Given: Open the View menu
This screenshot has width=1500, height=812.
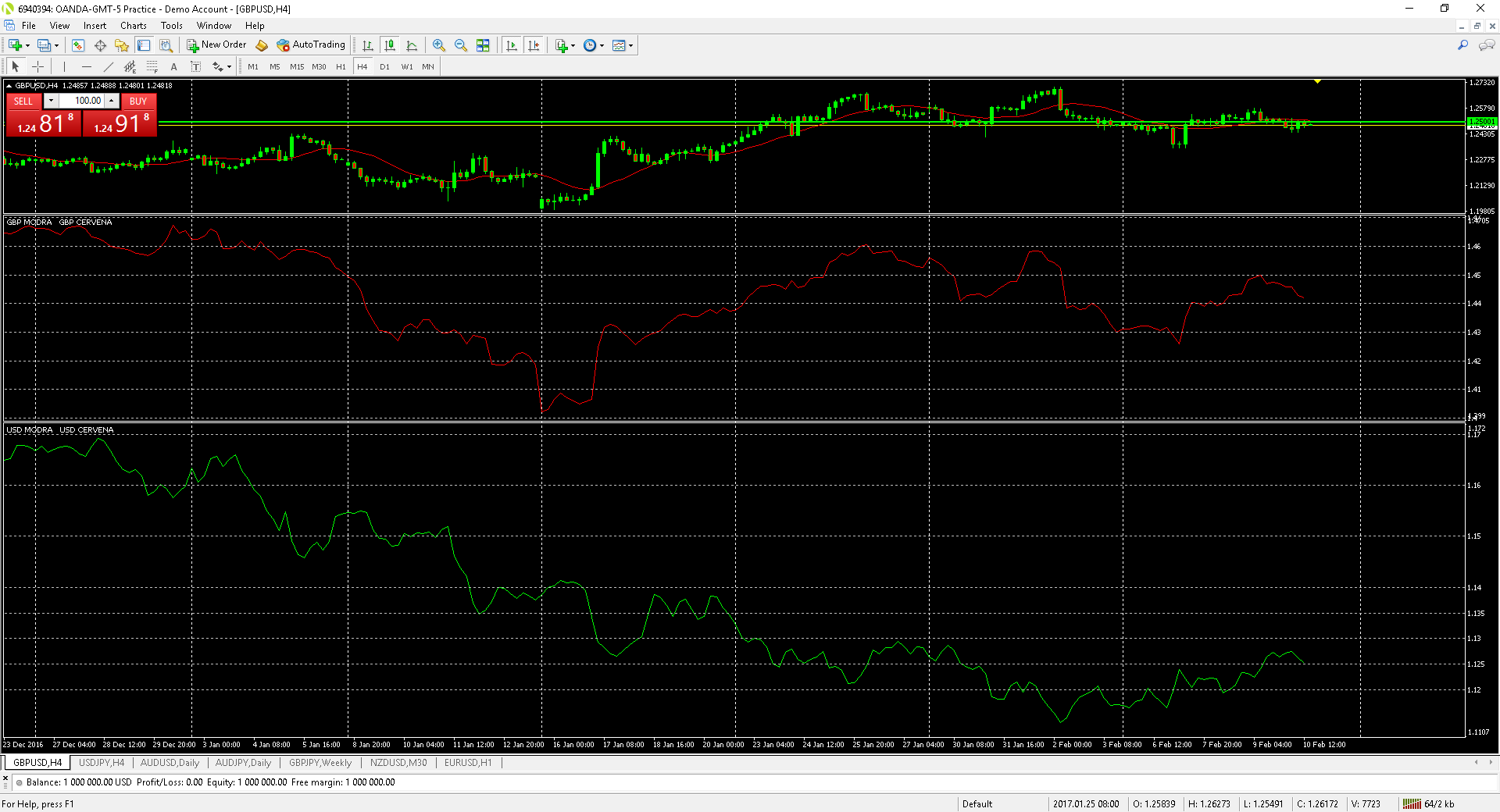Looking at the screenshot, I should (x=59, y=26).
